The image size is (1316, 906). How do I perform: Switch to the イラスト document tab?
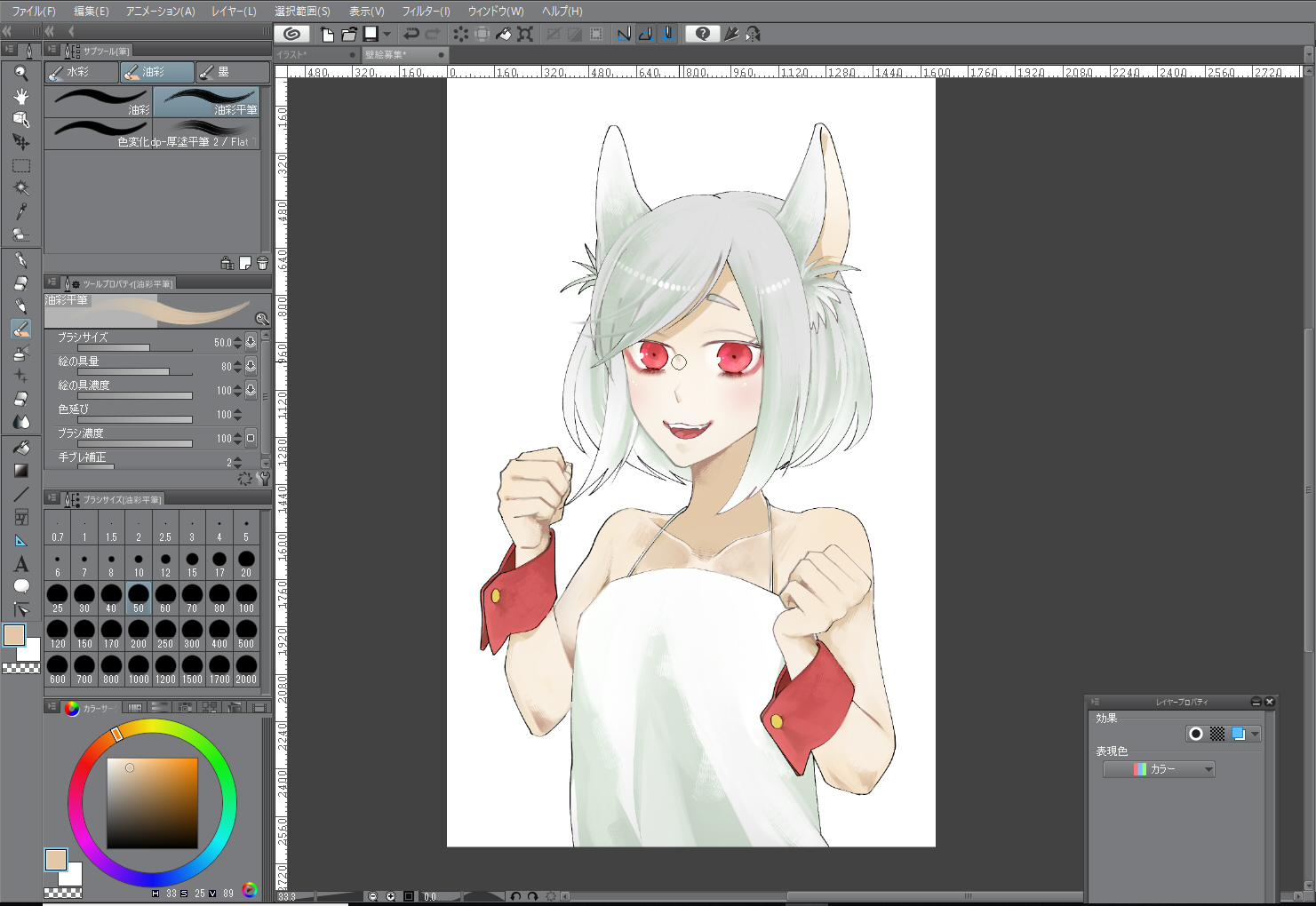pos(315,54)
